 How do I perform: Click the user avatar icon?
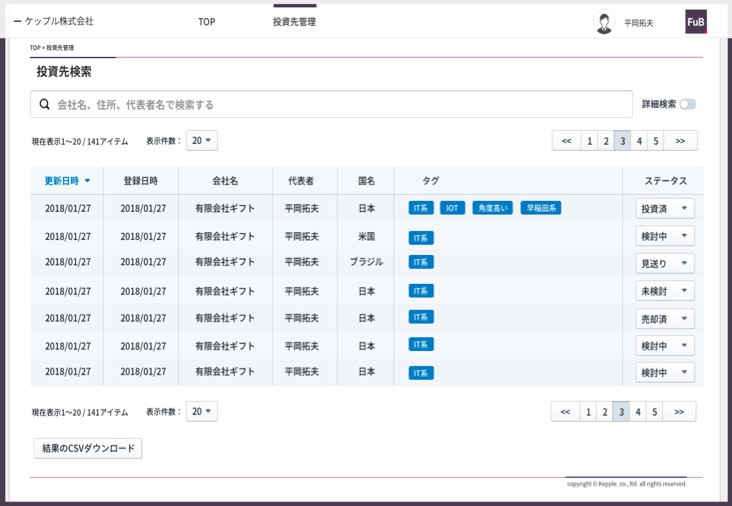coord(603,22)
